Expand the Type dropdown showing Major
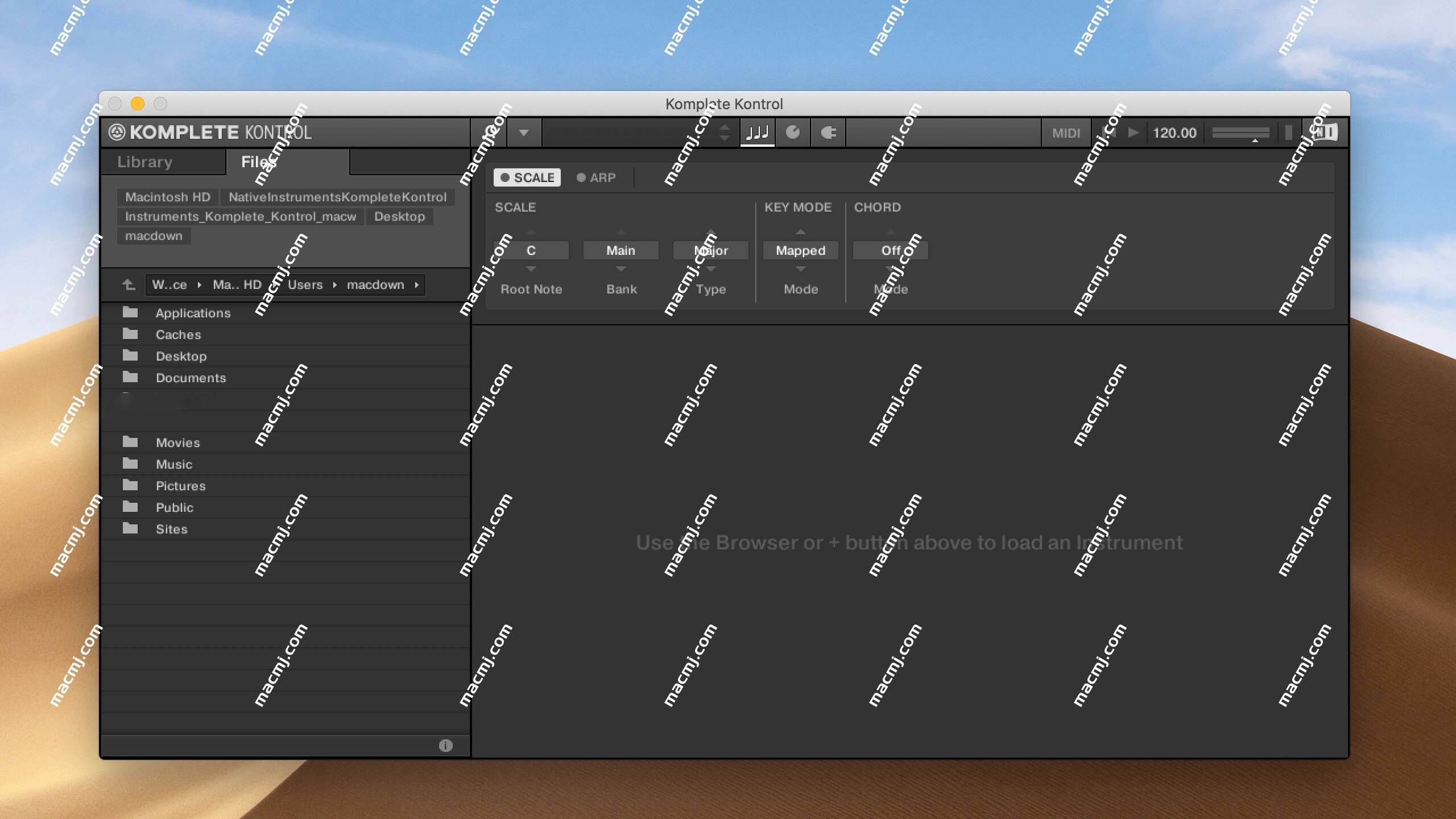Image resolution: width=1456 pixels, height=819 pixels. pyautogui.click(x=711, y=250)
